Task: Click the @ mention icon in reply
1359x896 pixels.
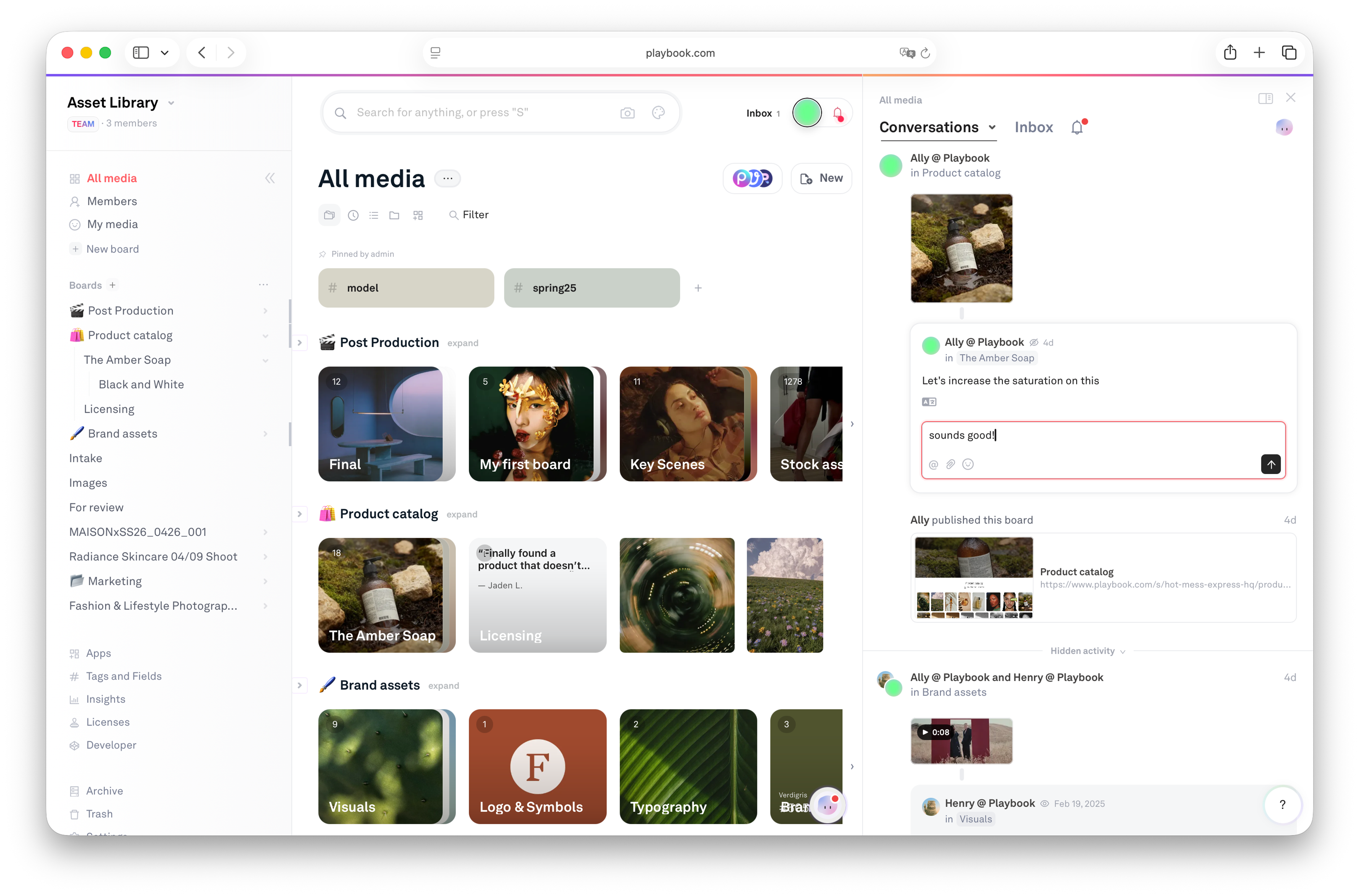Action: coord(933,464)
